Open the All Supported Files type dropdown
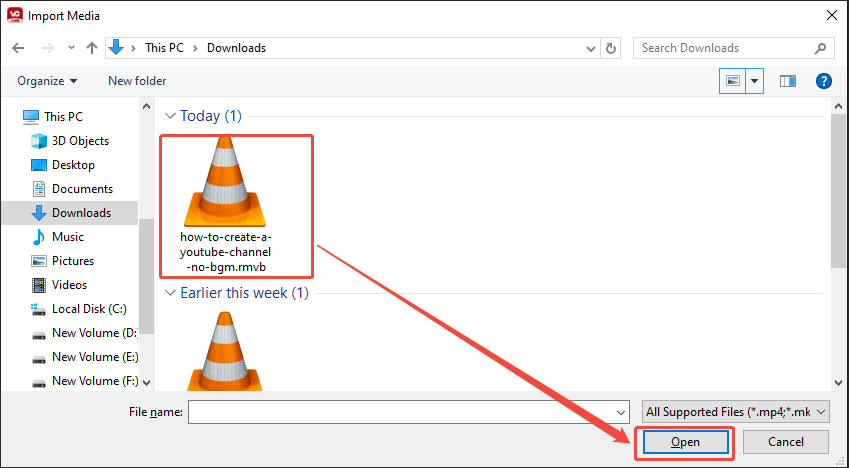Viewport: 849px width, 468px height. [735, 412]
